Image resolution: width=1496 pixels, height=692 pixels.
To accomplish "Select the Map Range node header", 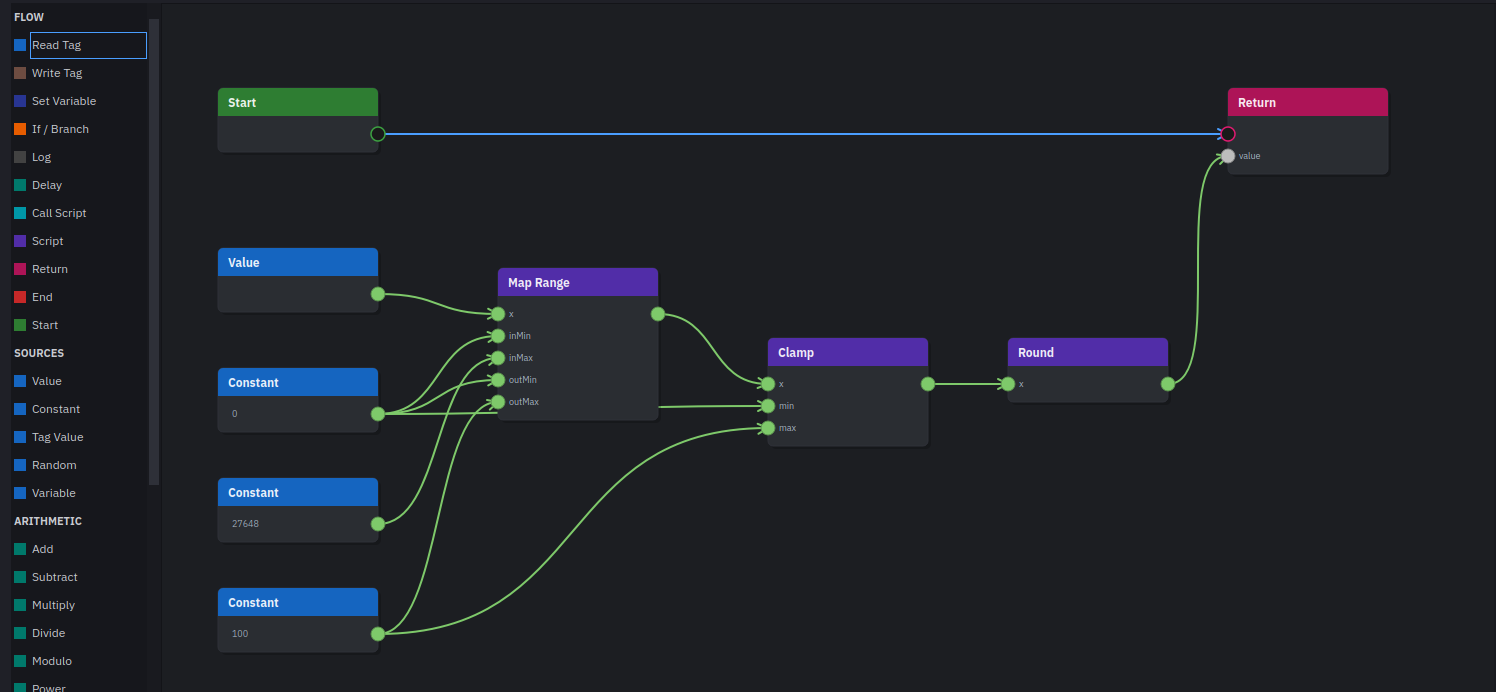I will click(x=578, y=282).
